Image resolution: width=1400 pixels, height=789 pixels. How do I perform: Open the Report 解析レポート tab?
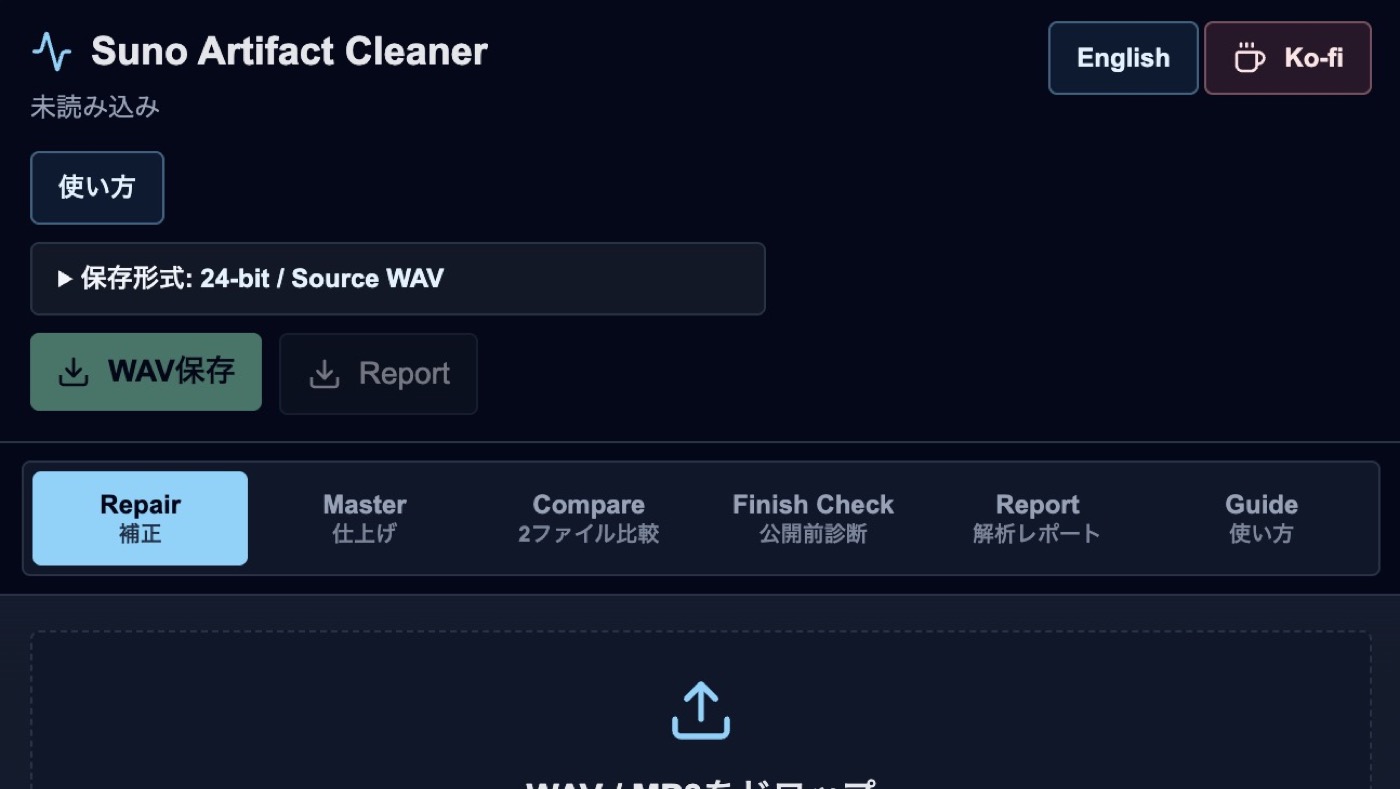coord(1037,518)
